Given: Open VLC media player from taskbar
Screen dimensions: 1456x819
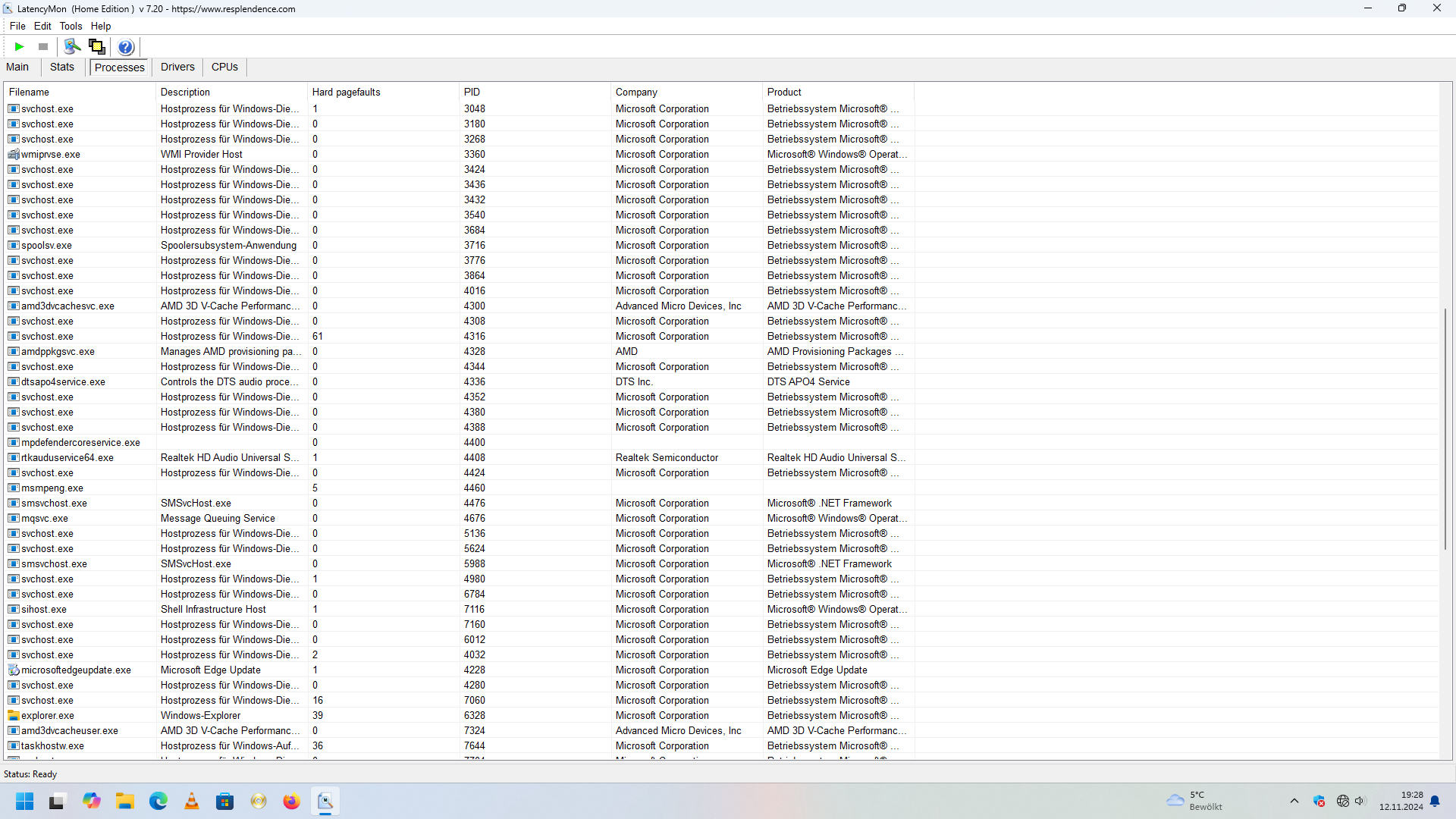Looking at the screenshot, I should pos(192,802).
